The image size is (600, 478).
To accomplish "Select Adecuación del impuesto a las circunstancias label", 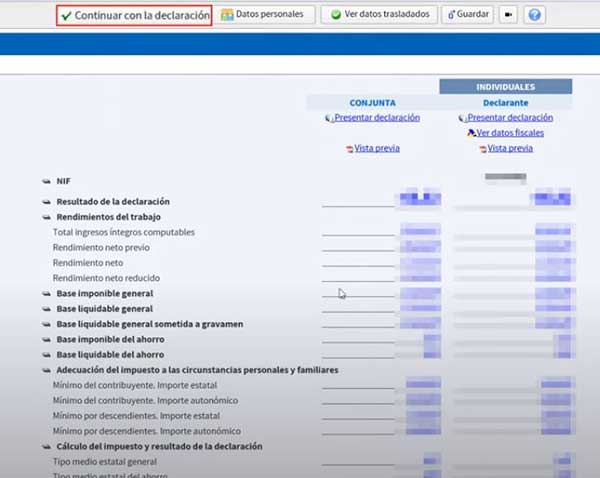I will [x=197, y=370].
